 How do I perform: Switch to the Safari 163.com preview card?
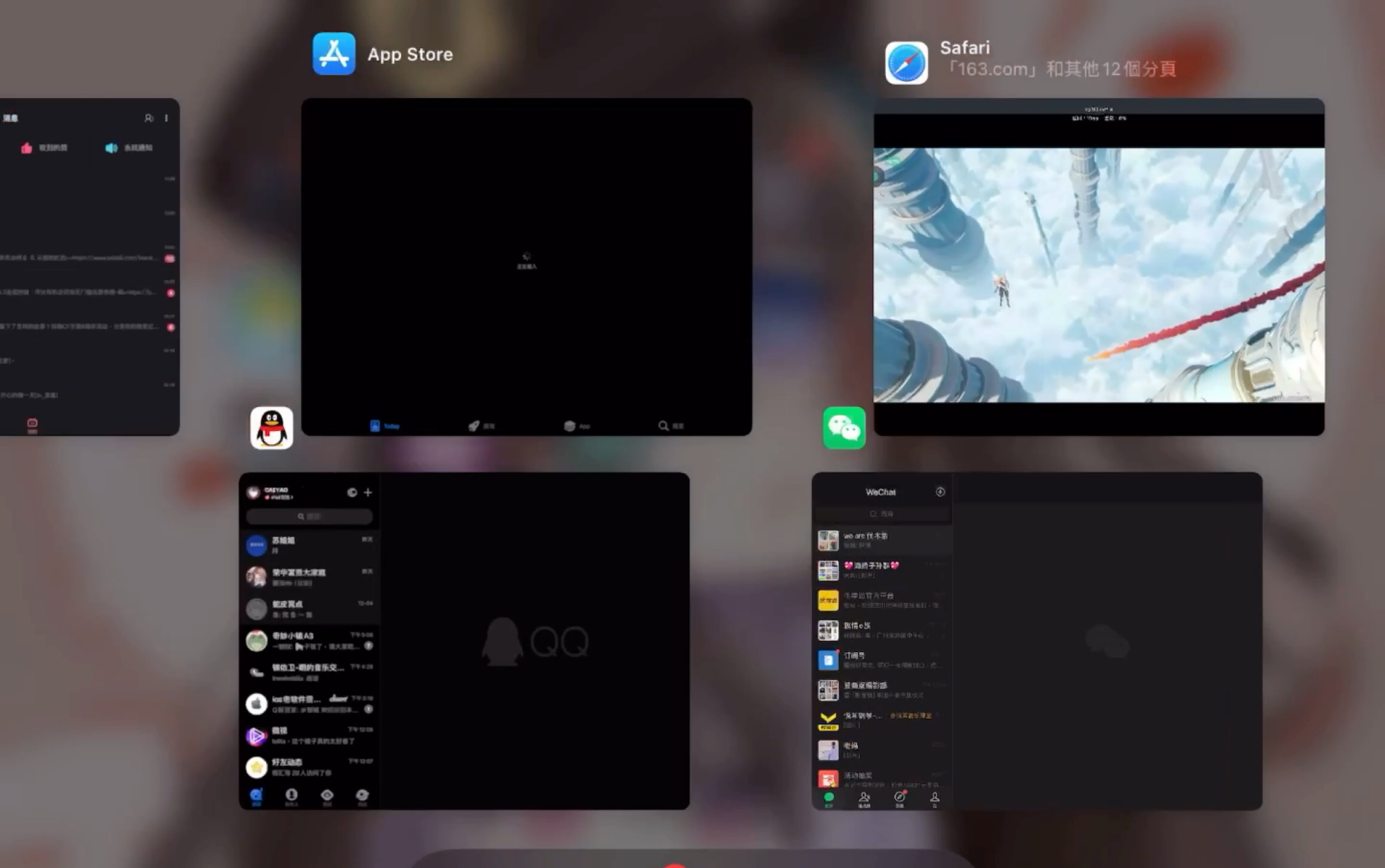1099,267
